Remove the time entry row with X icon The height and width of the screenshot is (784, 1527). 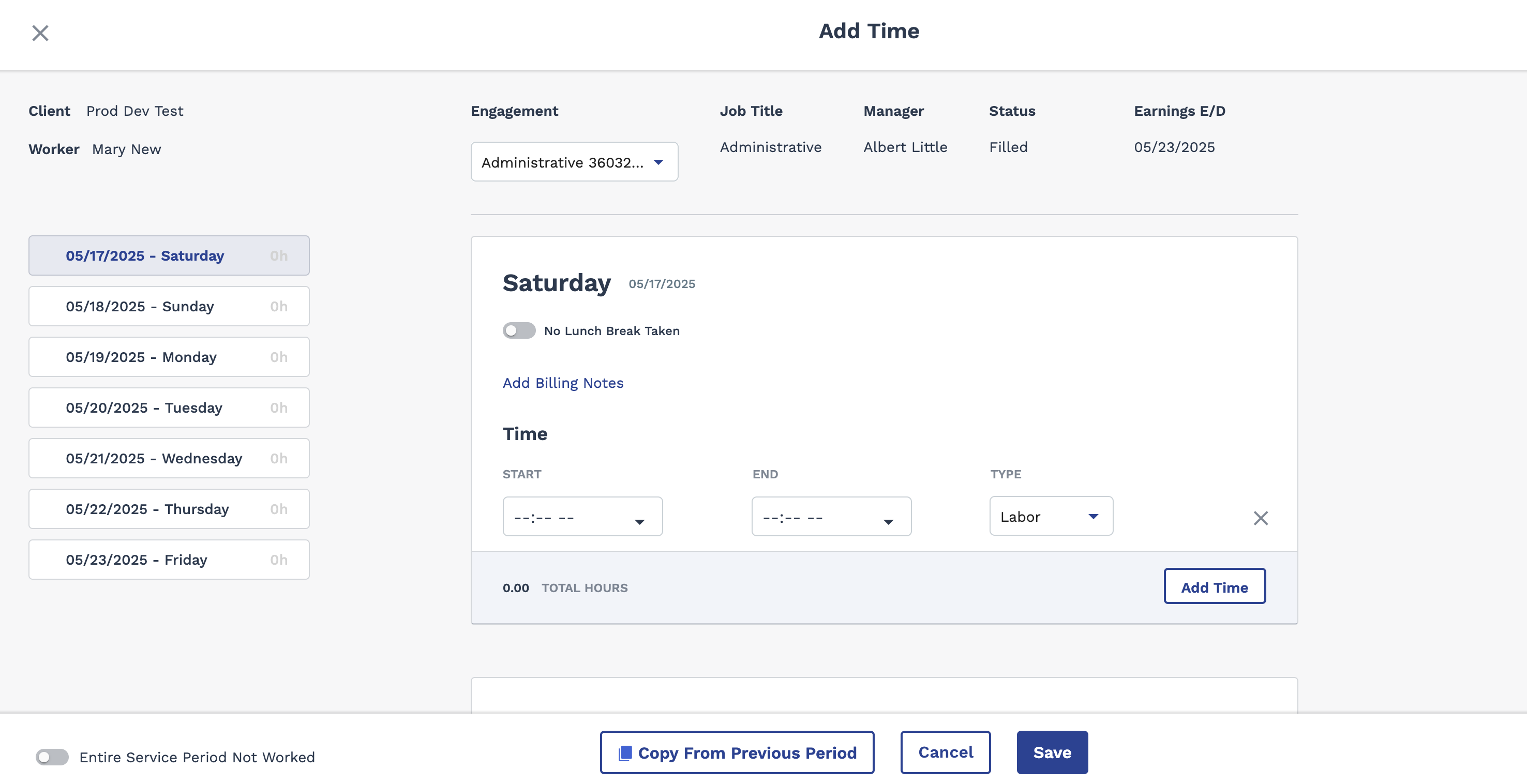[x=1260, y=518]
